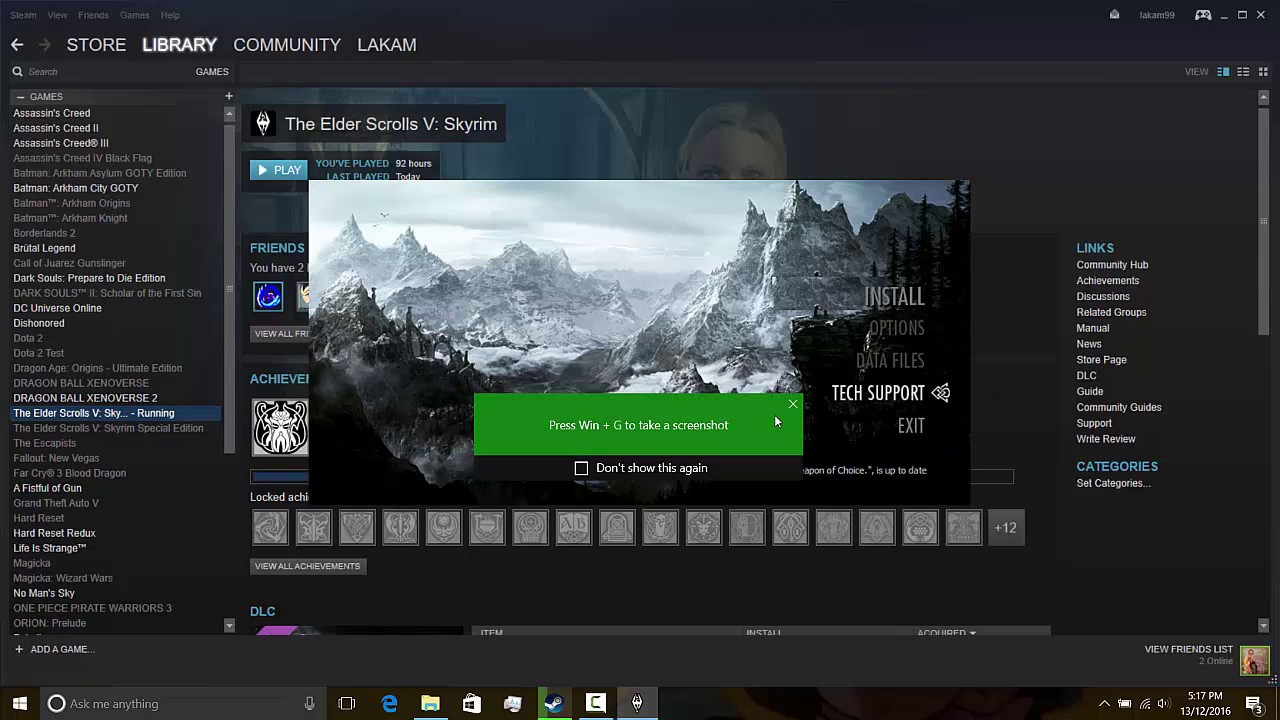Open the Windows Start menu
1280x720 pixels.
19,703
